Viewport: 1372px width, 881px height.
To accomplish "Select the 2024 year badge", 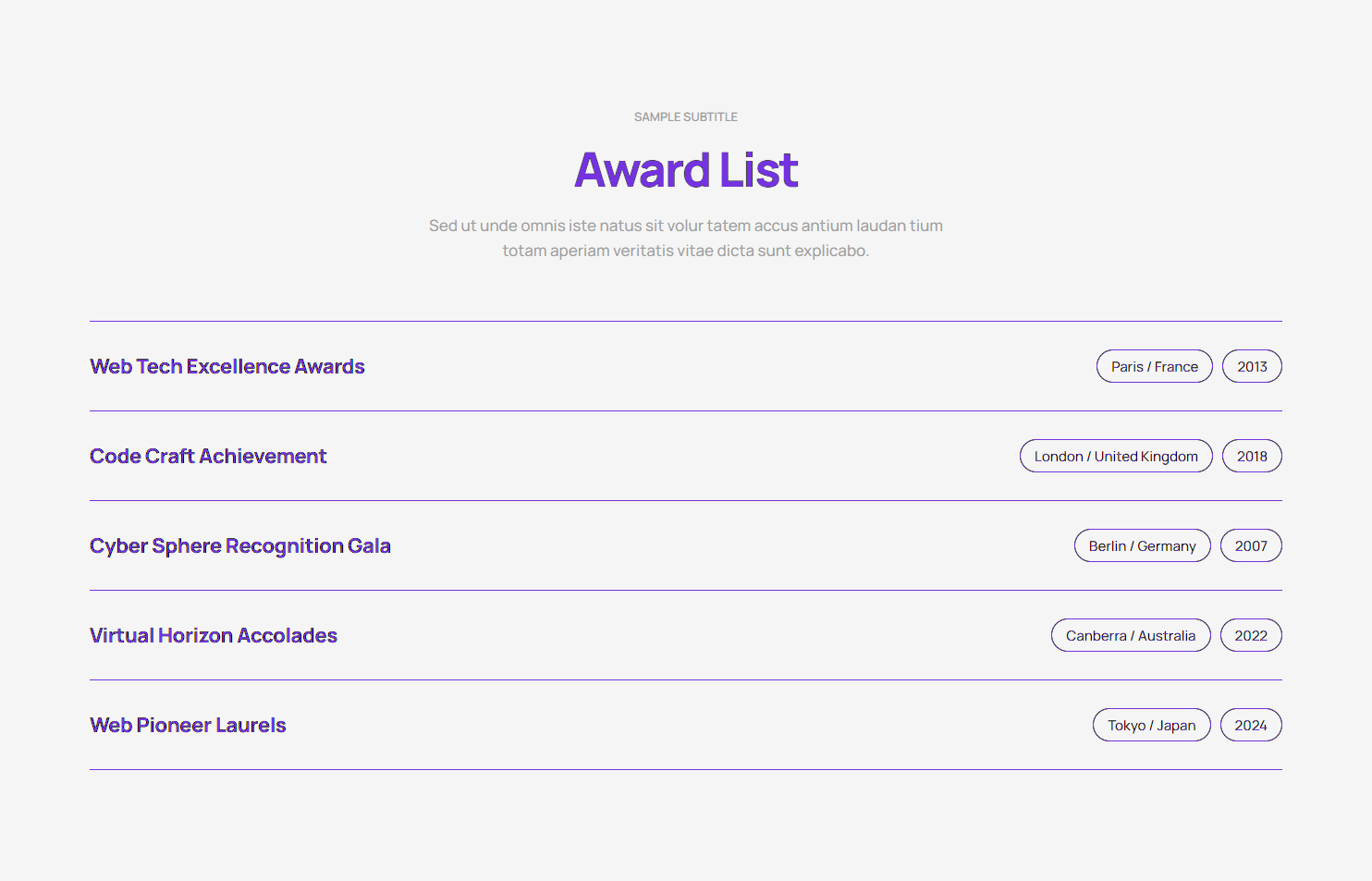I will click(x=1251, y=726).
